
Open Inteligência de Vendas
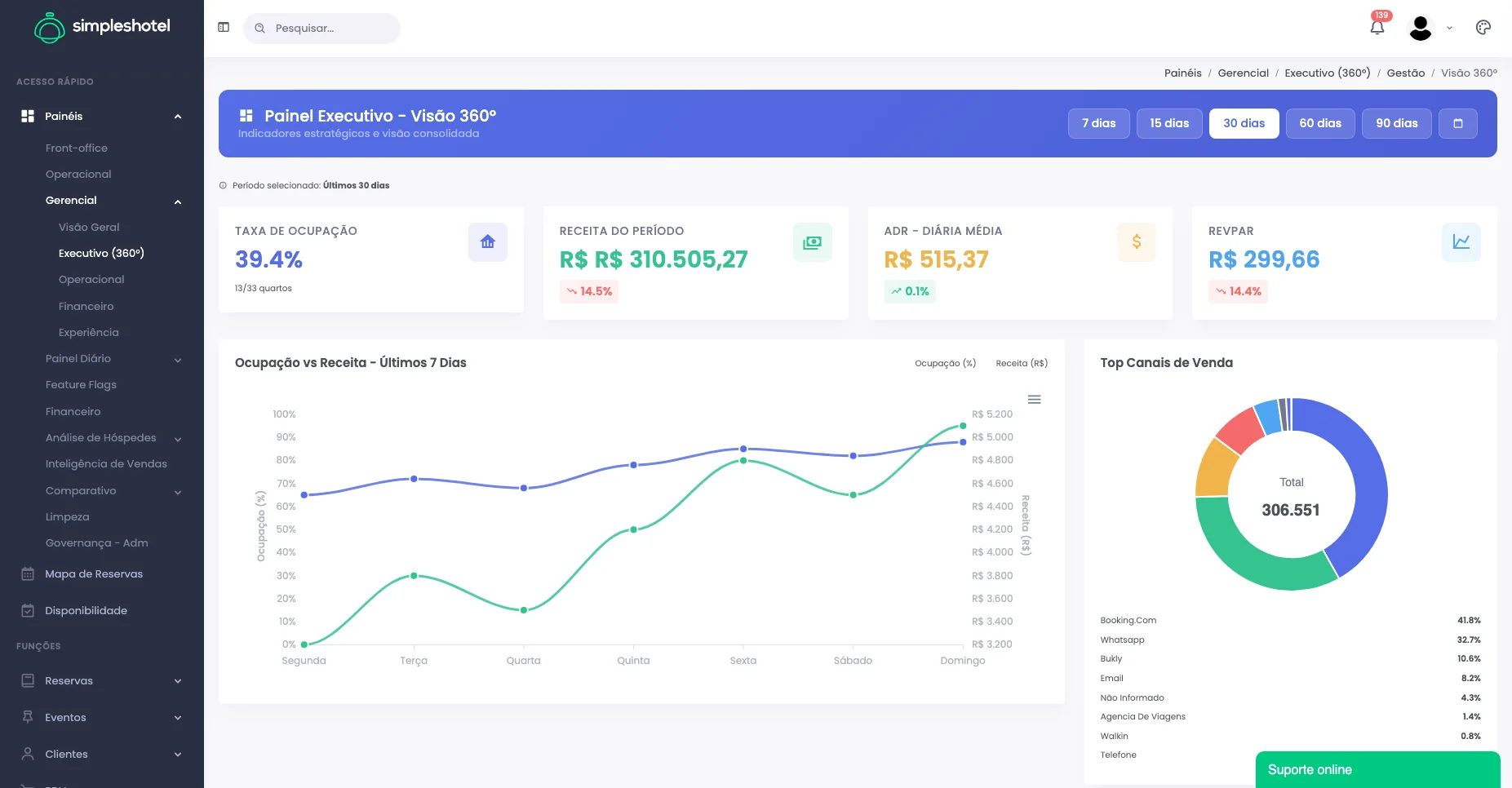pos(106,463)
